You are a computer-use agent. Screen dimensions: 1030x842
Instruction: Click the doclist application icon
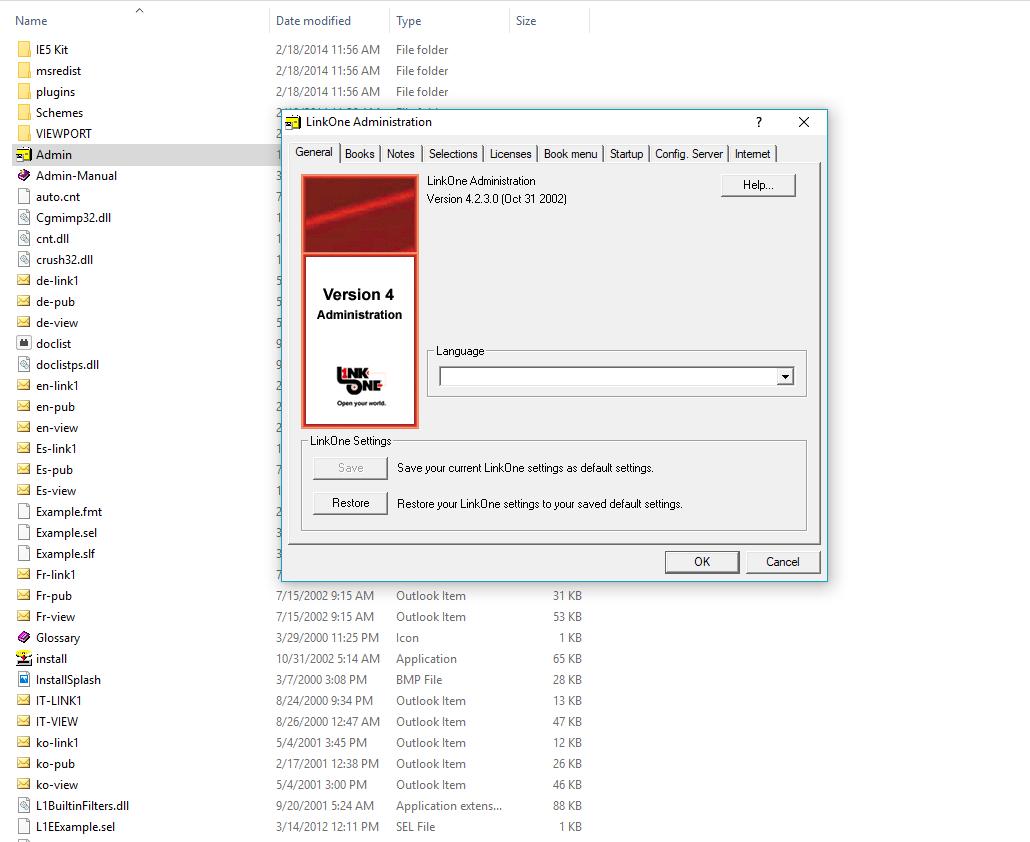[x=24, y=343]
